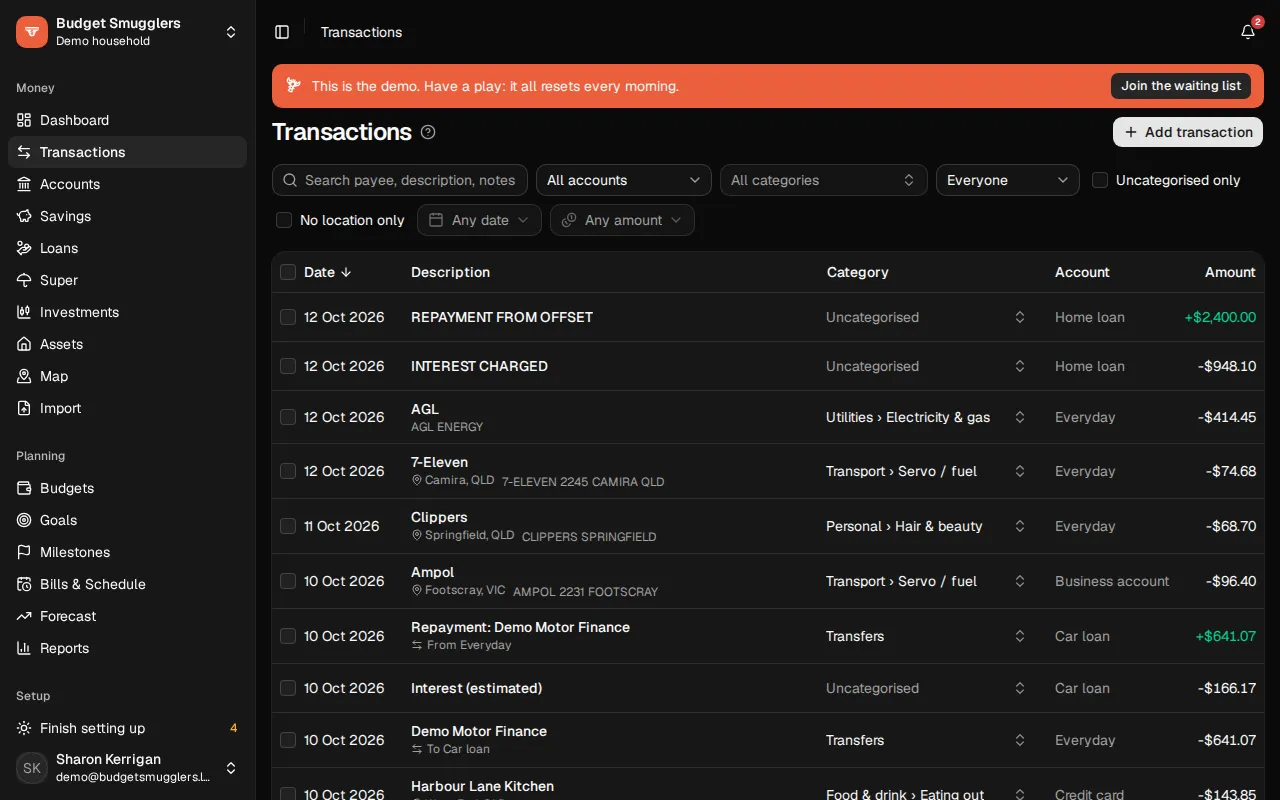Click Join the waiting list
The width and height of the screenshot is (1280, 800).
[1181, 86]
